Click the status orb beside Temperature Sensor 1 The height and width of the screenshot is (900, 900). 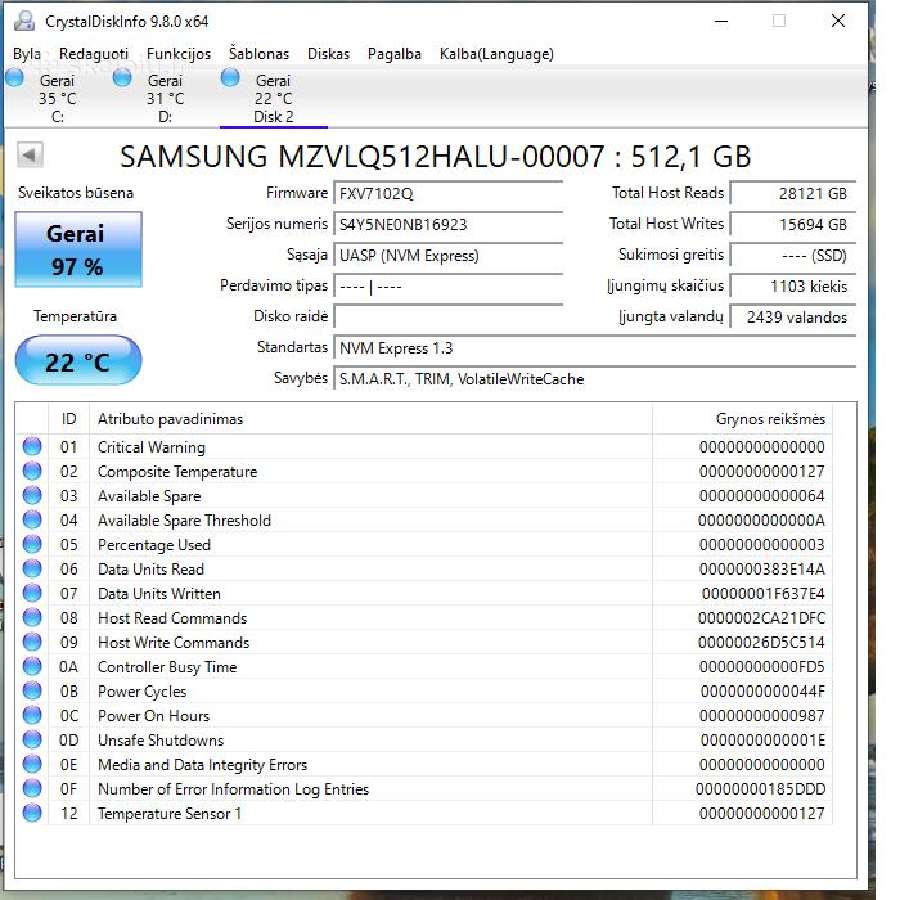click(x=32, y=813)
